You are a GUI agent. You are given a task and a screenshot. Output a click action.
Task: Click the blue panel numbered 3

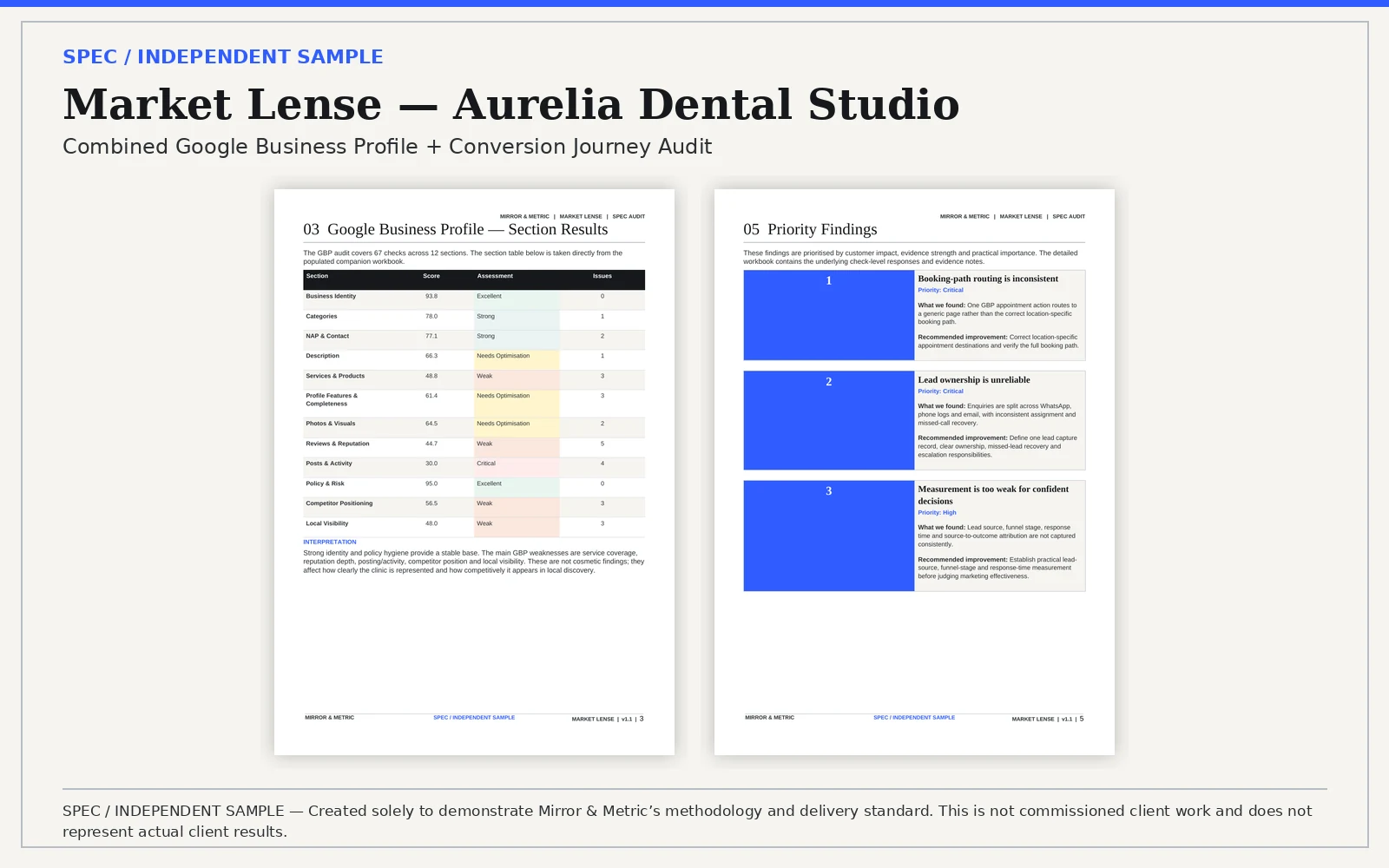coord(829,536)
